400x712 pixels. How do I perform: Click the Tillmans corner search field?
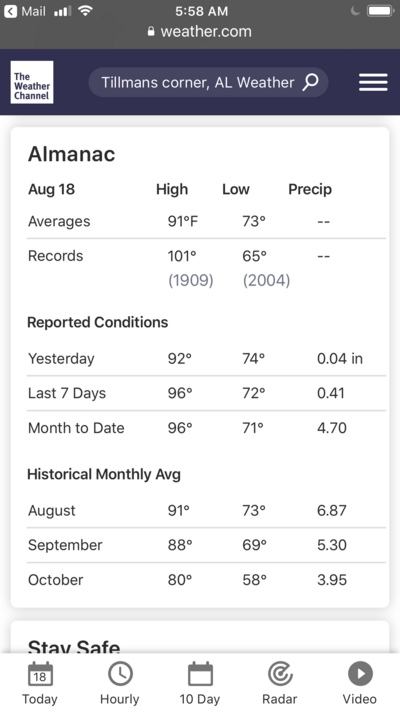coord(208,82)
